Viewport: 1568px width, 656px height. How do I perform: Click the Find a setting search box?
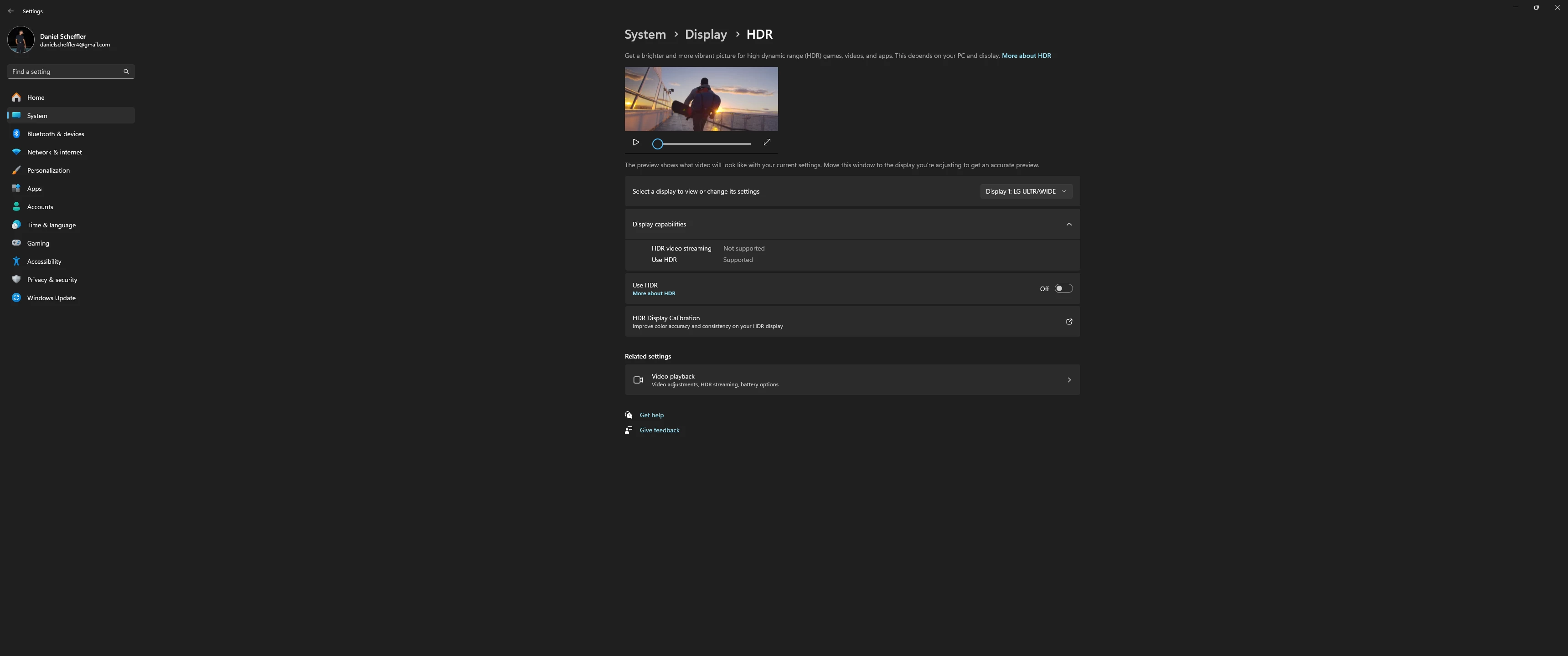[x=64, y=72]
